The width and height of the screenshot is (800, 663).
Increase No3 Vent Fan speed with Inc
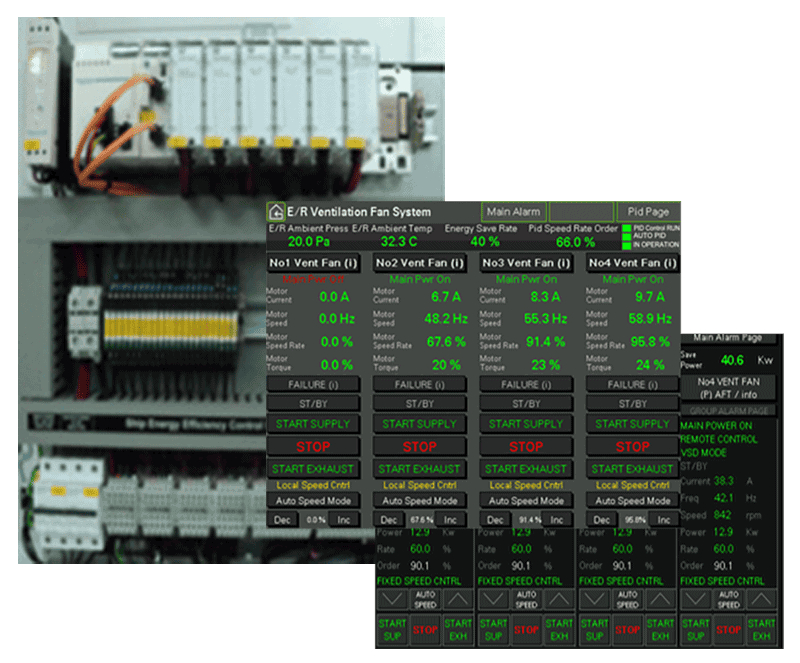tap(557, 520)
